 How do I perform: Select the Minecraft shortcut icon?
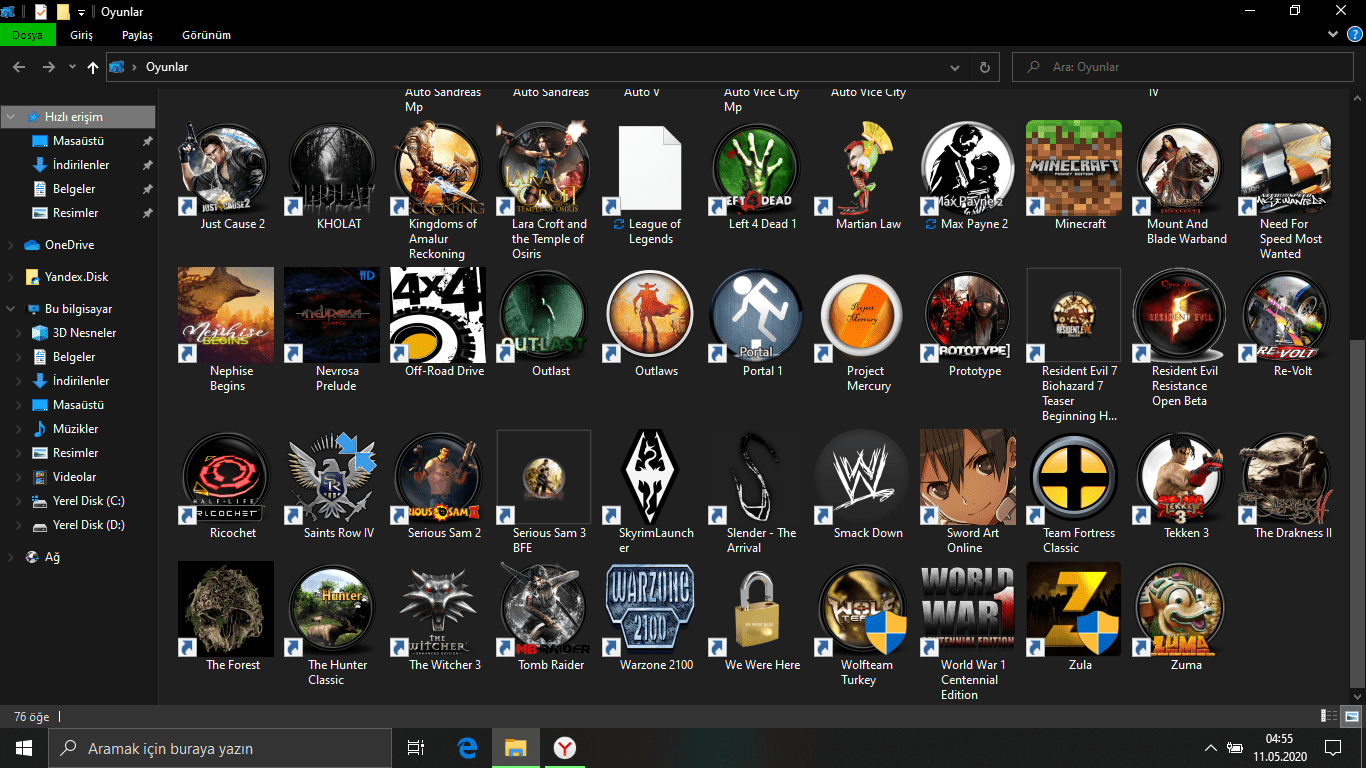point(1074,169)
